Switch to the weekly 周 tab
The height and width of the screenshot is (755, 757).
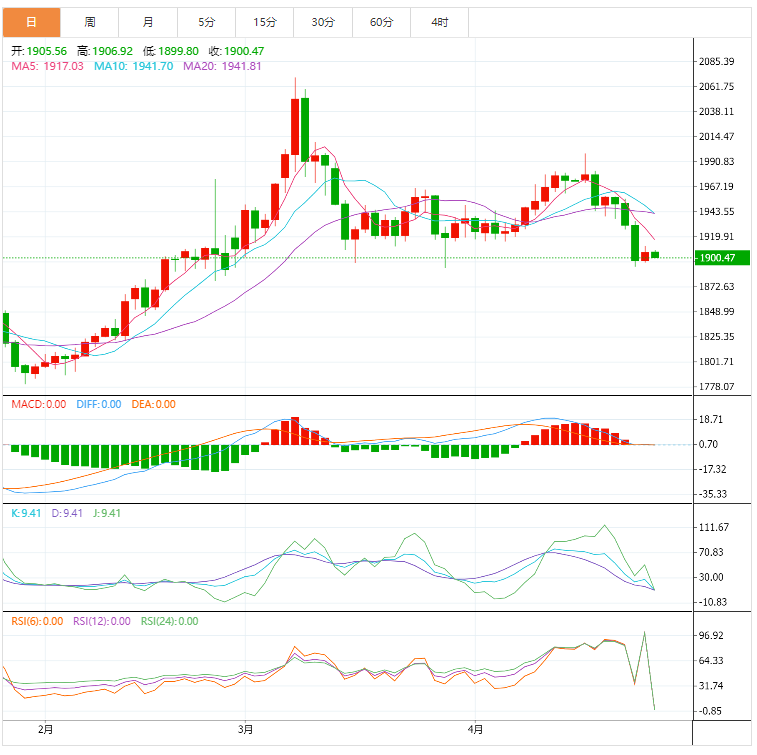click(90, 22)
